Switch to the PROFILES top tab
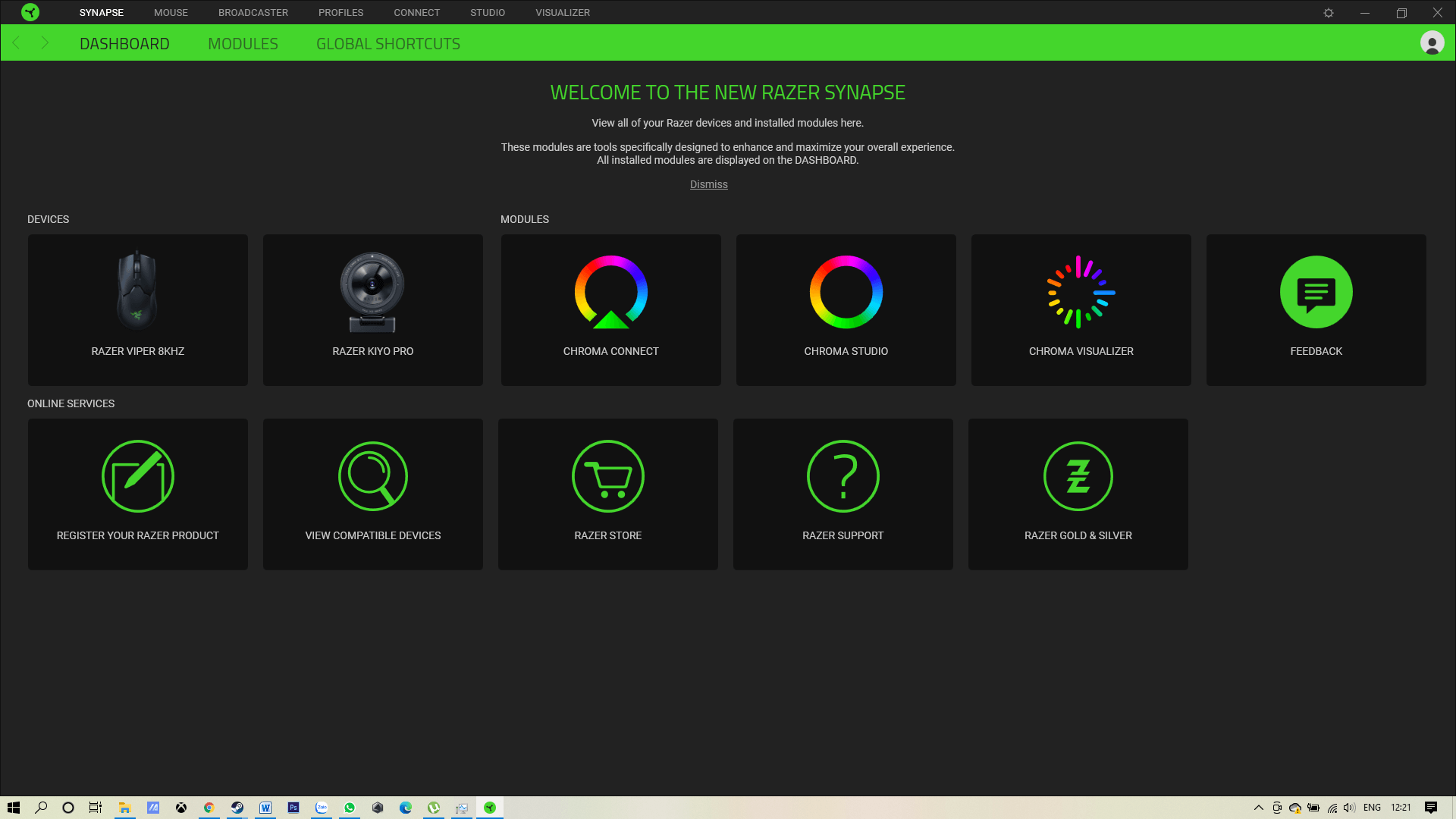The image size is (1456, 819). [x=341, y=13]
